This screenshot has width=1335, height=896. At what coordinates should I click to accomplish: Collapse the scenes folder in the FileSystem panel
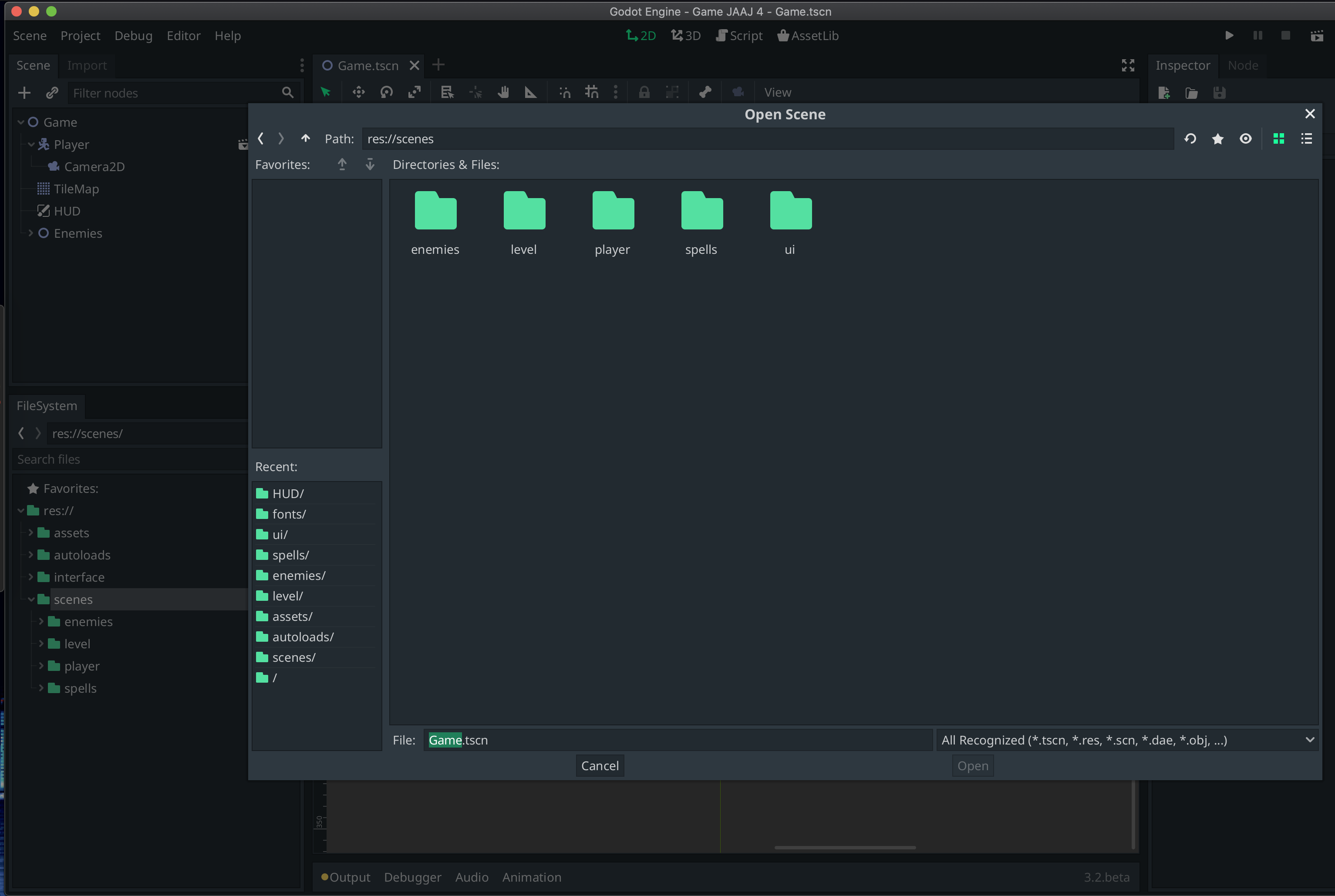coord(31,600)
